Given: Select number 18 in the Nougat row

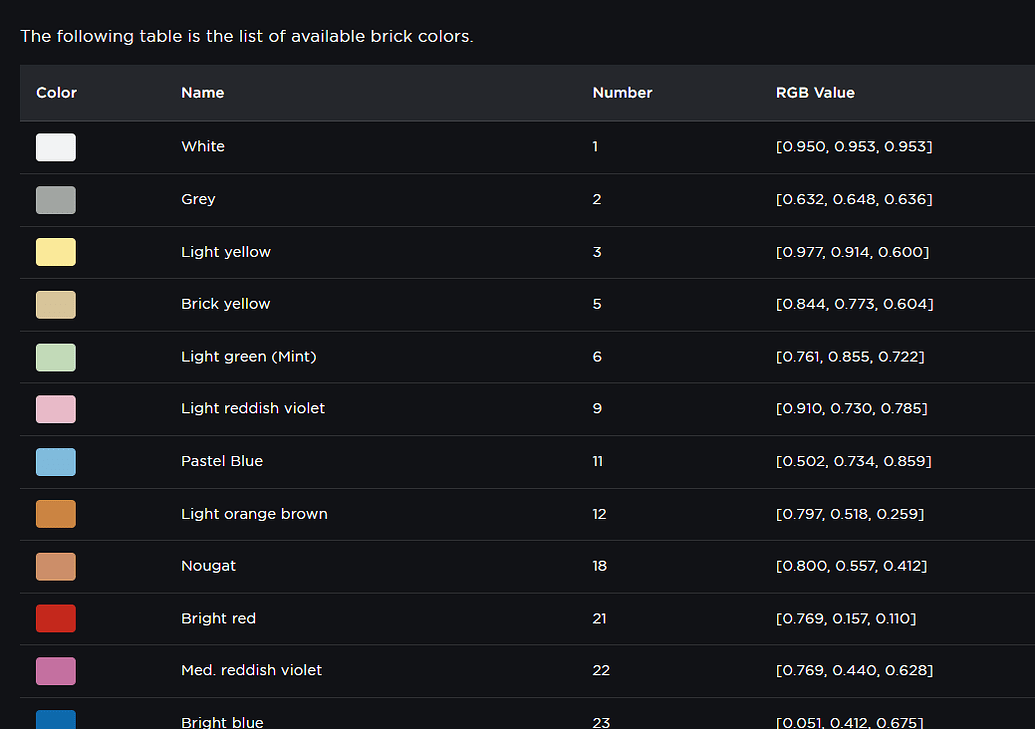Looking at the screenshot, I should [599, 567].
